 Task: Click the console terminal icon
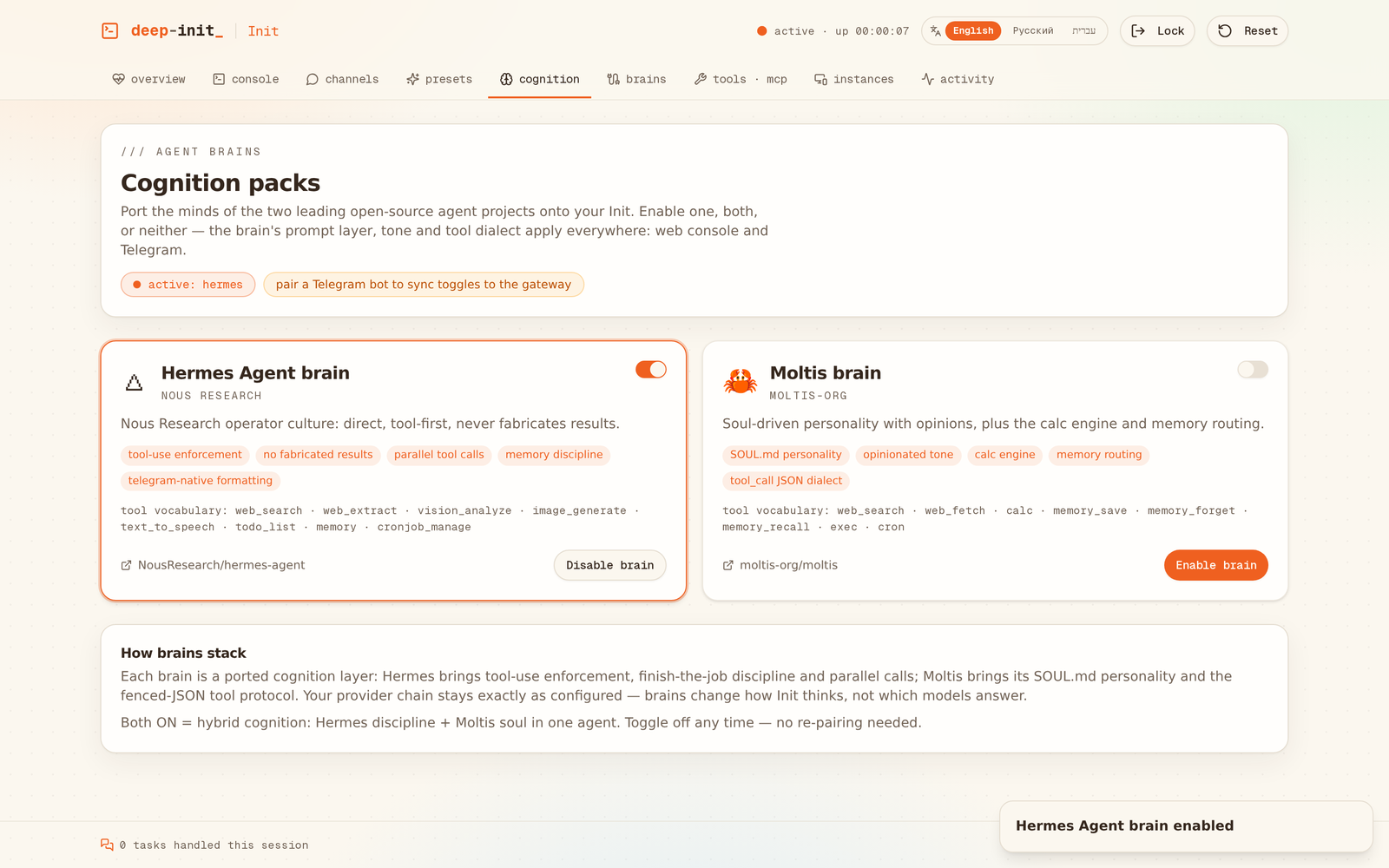[x=219, y=79]
